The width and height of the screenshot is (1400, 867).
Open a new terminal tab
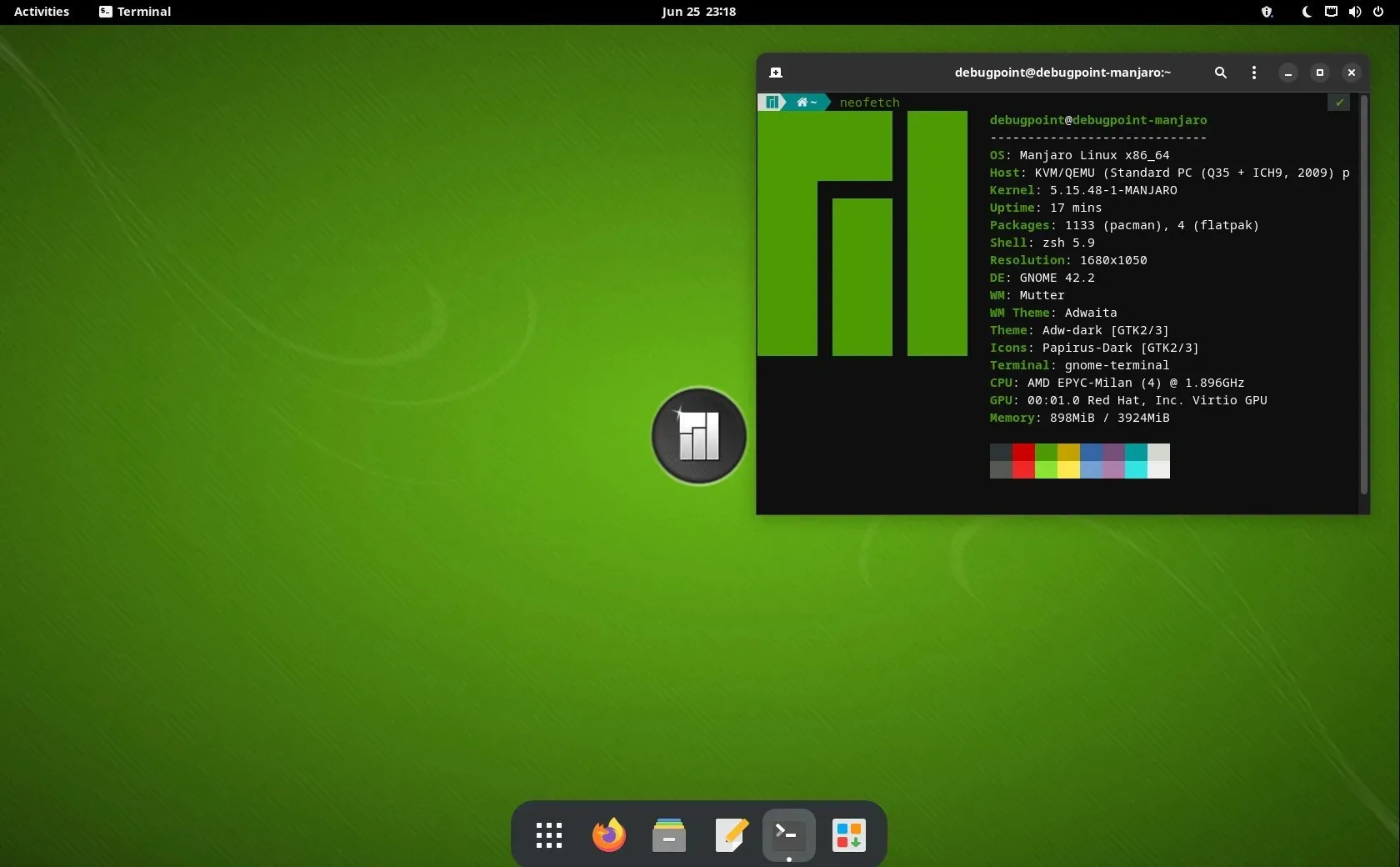pos(774,73)
